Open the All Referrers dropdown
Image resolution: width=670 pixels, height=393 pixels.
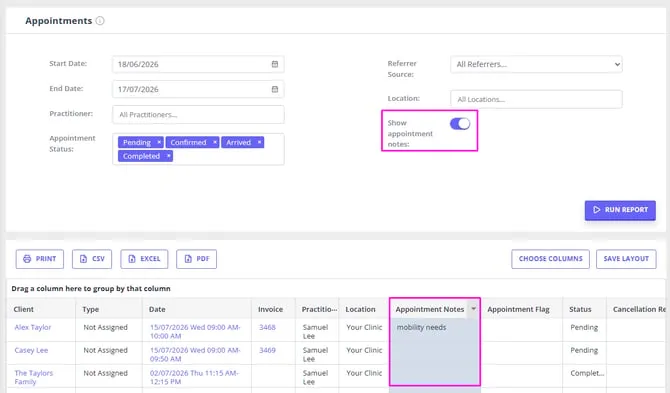click(536, 65)
